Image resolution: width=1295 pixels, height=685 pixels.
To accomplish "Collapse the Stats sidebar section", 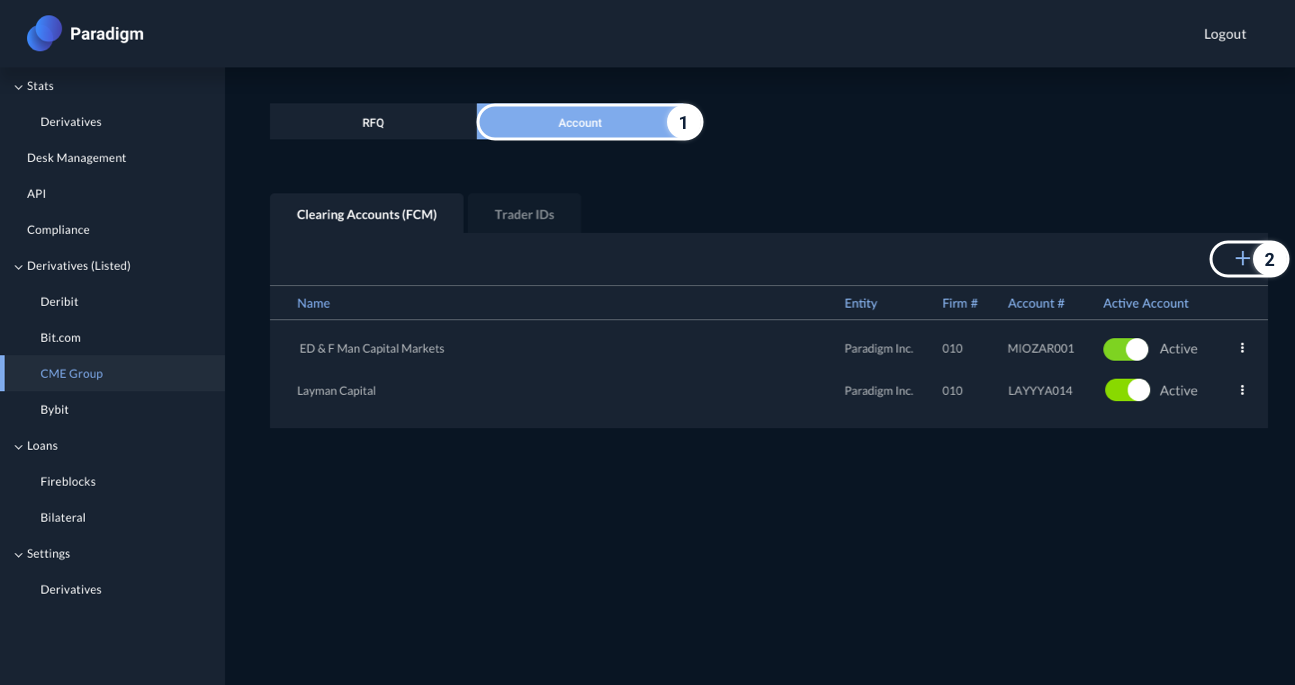I will [x=19, y=87].
